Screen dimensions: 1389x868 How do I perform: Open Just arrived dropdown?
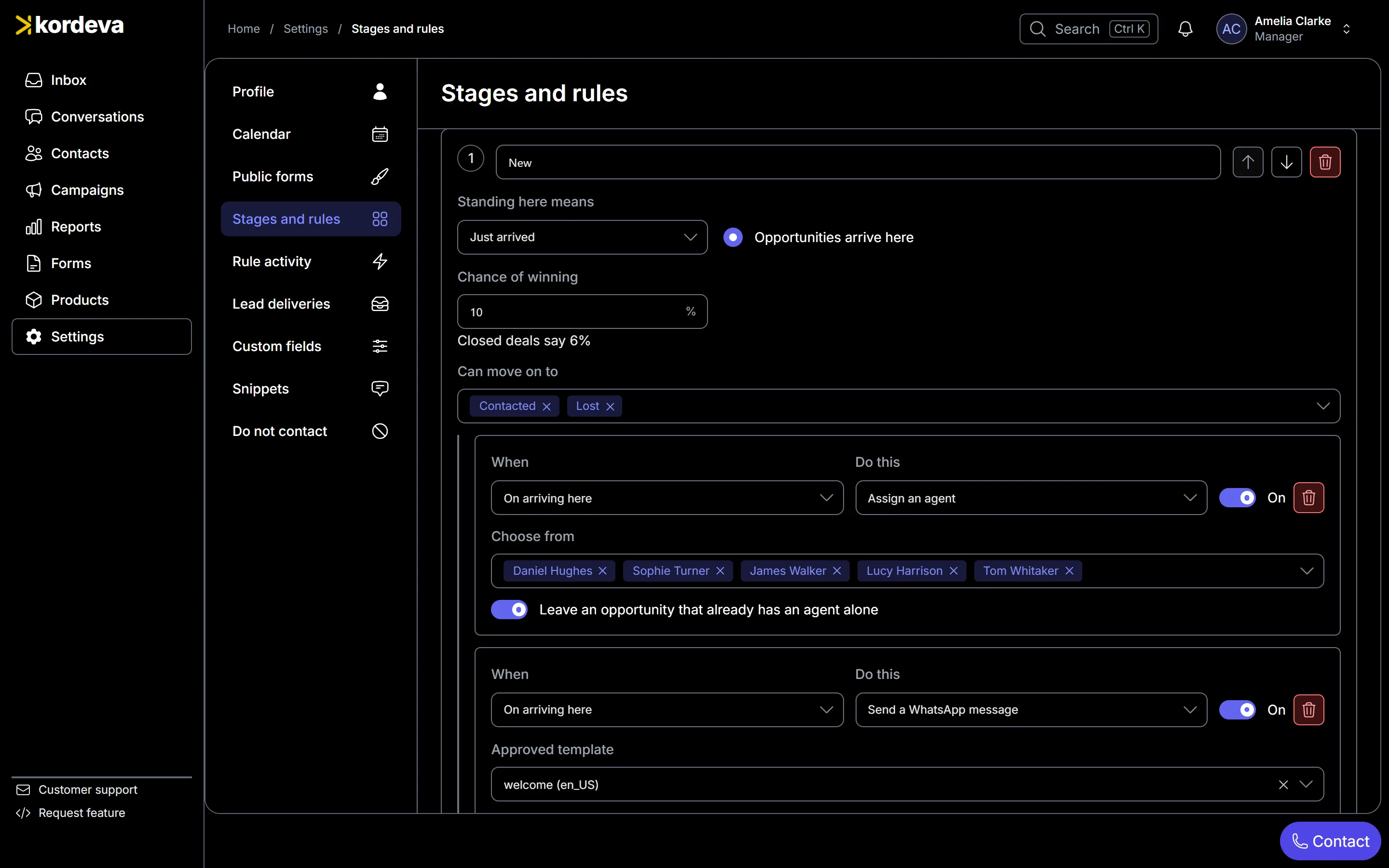[x=582, y=237]
